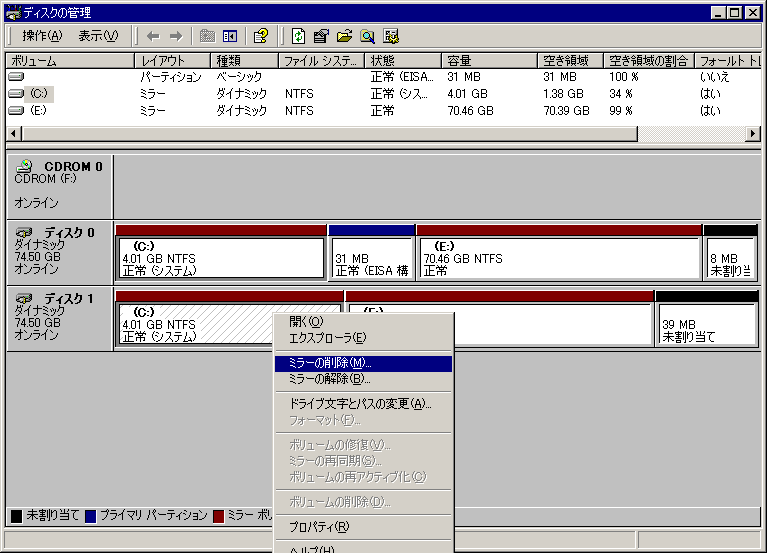The image size is (767, 553).
Task: Click the back arrow toolbar icon
Action: coord(153,36)
